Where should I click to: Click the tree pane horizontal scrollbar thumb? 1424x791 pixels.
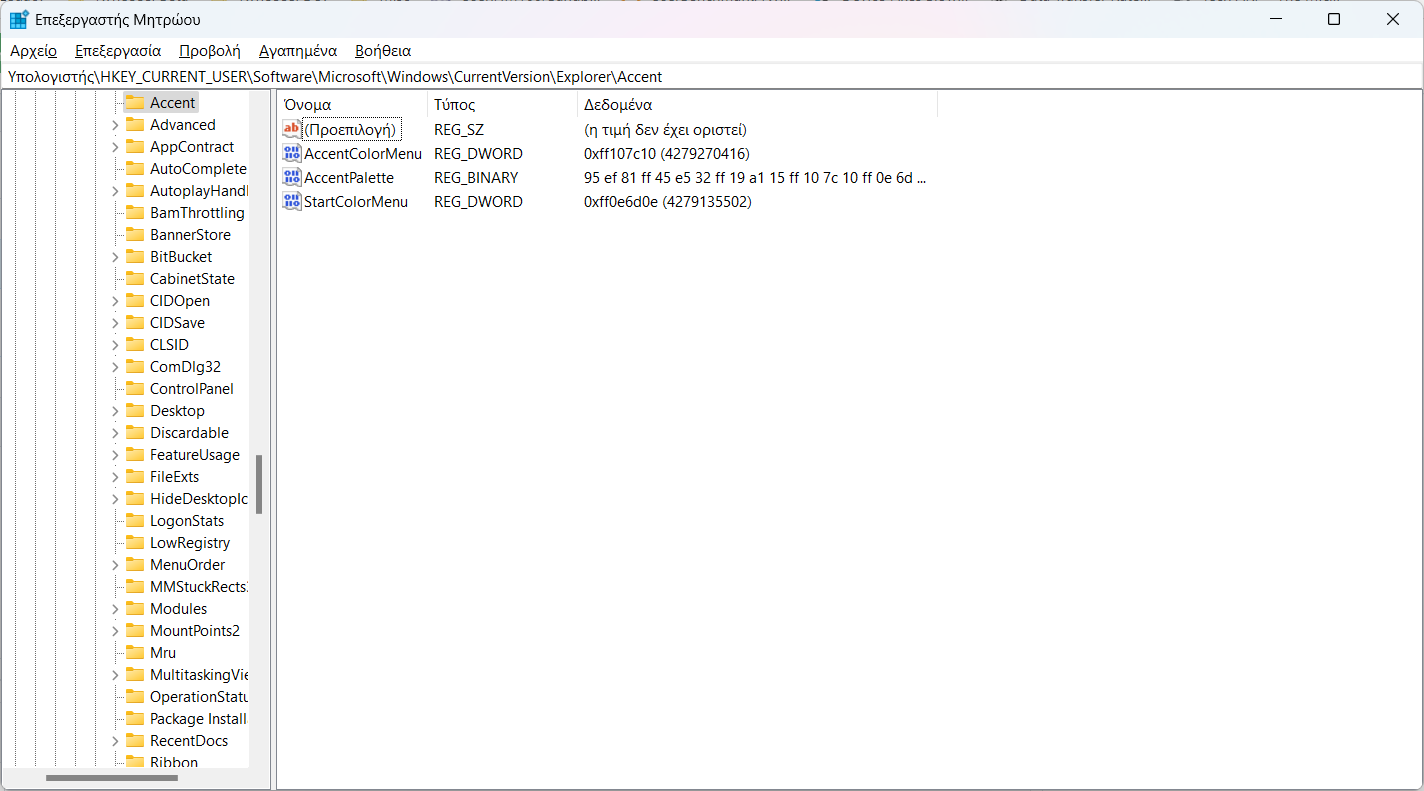[112, 778]
